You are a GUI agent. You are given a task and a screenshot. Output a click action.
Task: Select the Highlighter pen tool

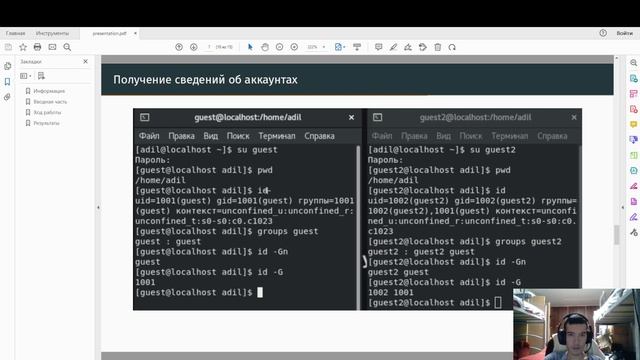click(x=393, y=47)
